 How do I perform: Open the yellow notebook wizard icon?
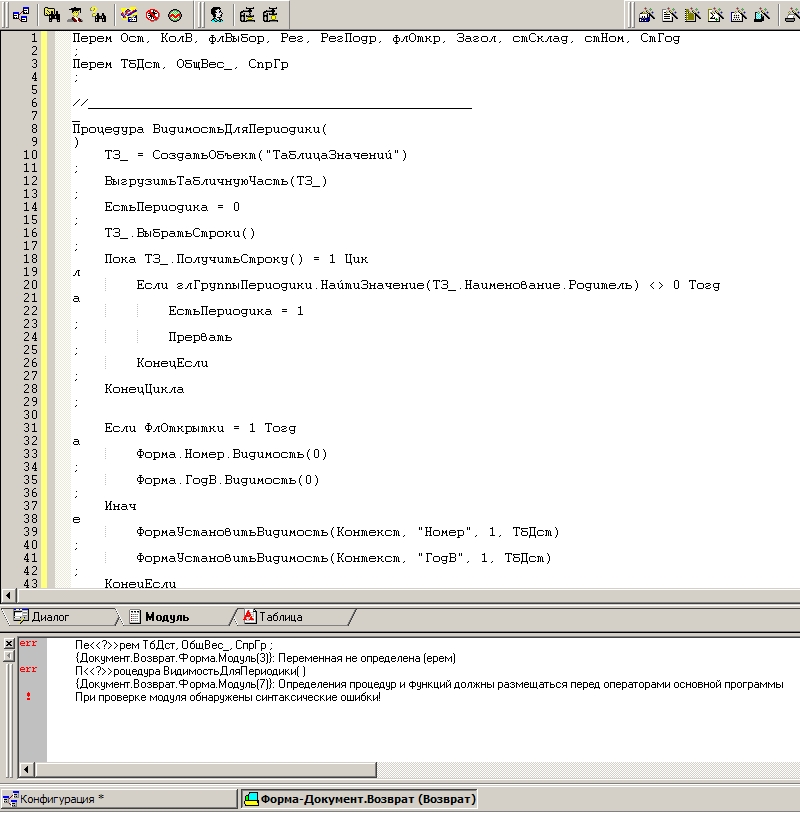coord(694,15)
